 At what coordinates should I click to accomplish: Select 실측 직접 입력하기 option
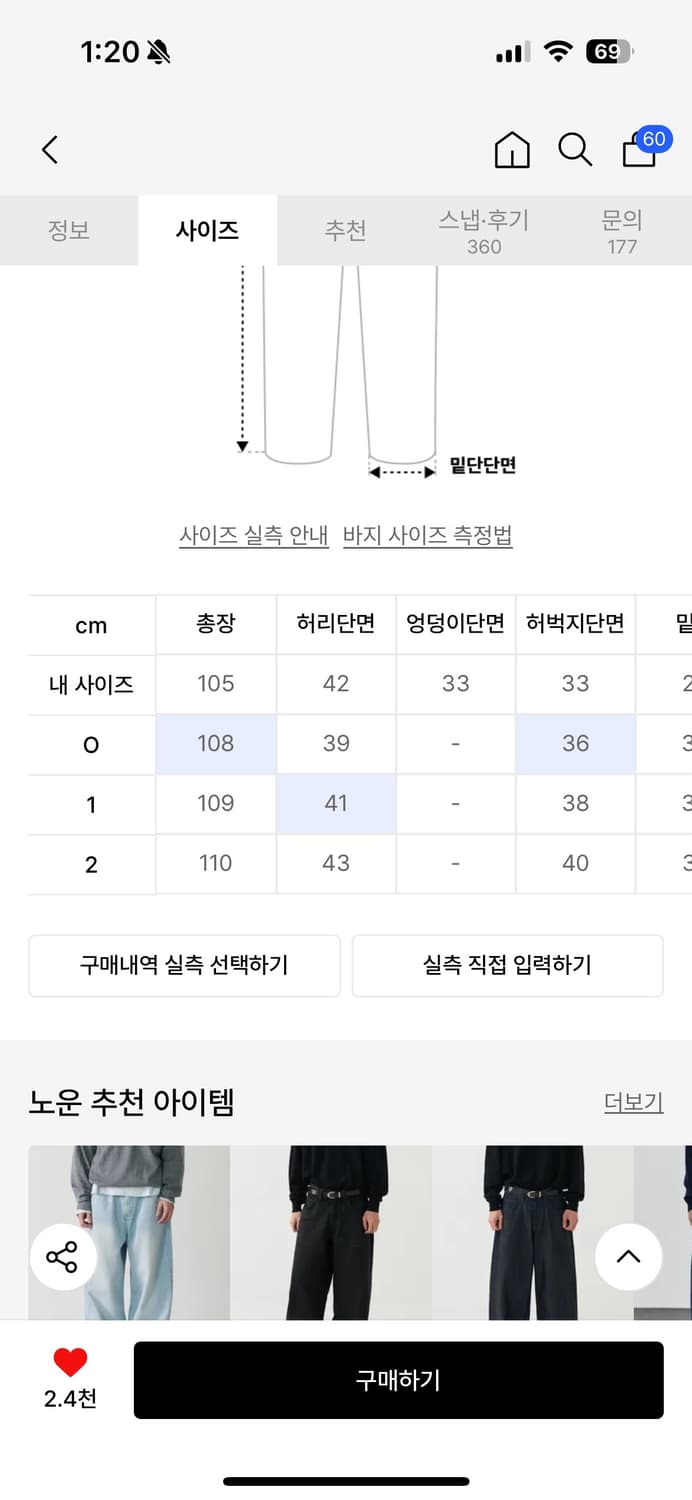point(508,965)
